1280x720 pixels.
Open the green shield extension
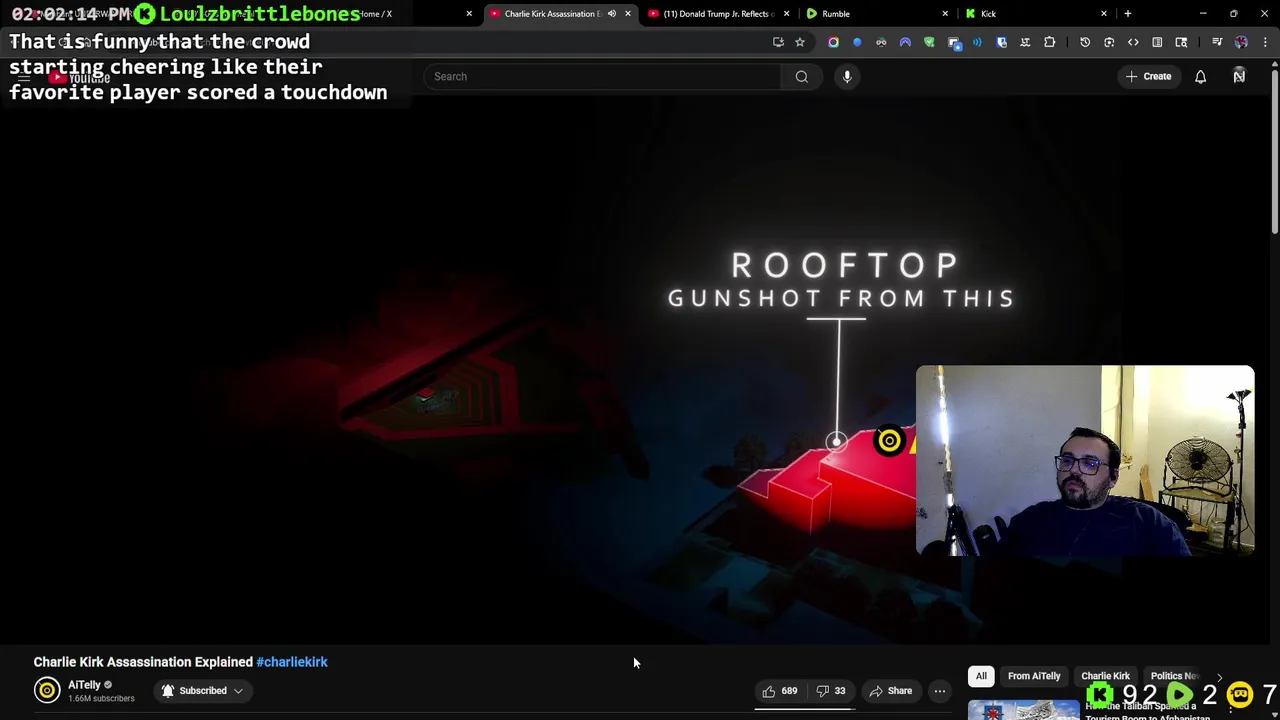[x=929, y=42]
